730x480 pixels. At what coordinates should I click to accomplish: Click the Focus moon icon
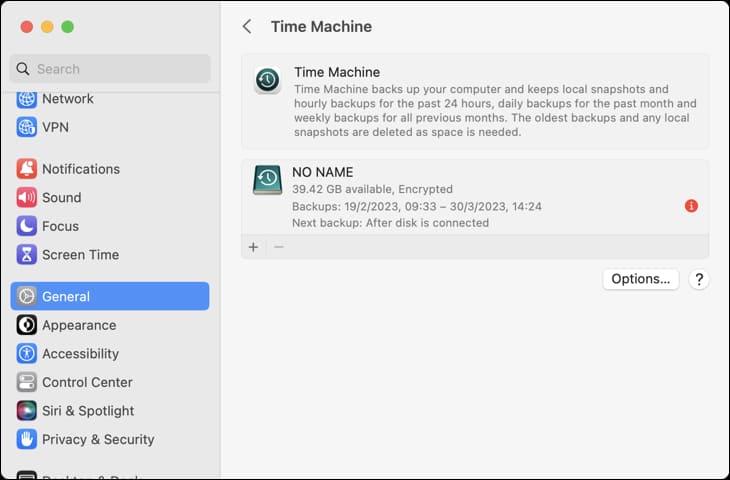[x=27, y=226]
